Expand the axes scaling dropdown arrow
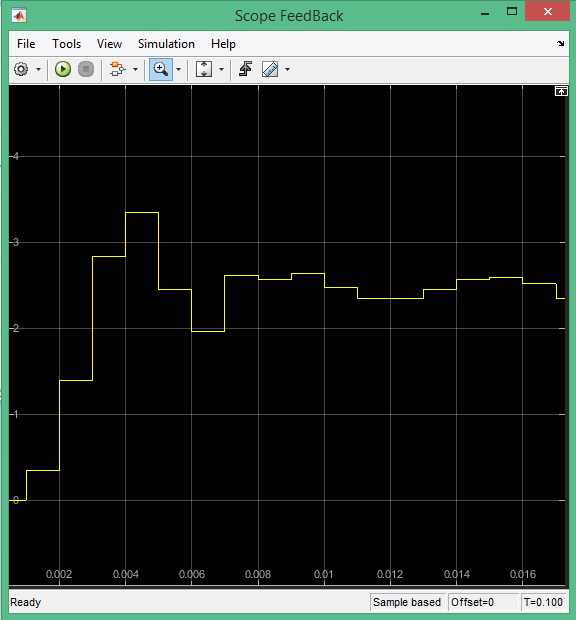The image size is (576, 620). coord(221,70)
